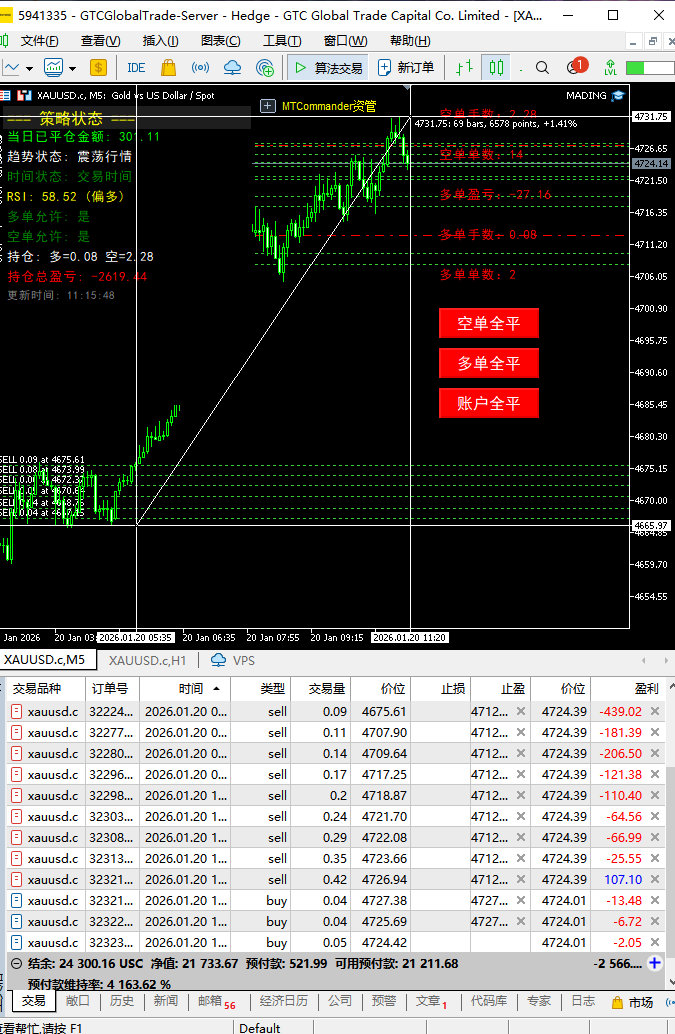Click the chart window icon beside XAUUSD.c title
Screen dimensions: 675x1034
tap(24, 96)
